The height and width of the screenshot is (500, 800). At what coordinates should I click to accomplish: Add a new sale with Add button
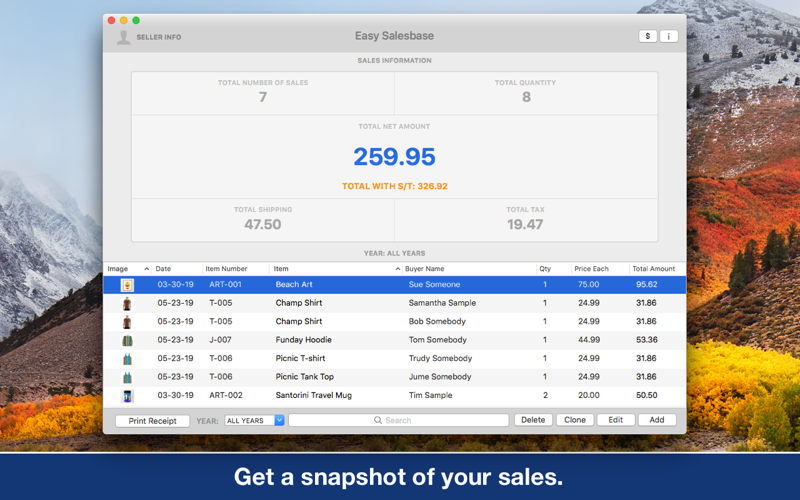(x=657, y=420)
